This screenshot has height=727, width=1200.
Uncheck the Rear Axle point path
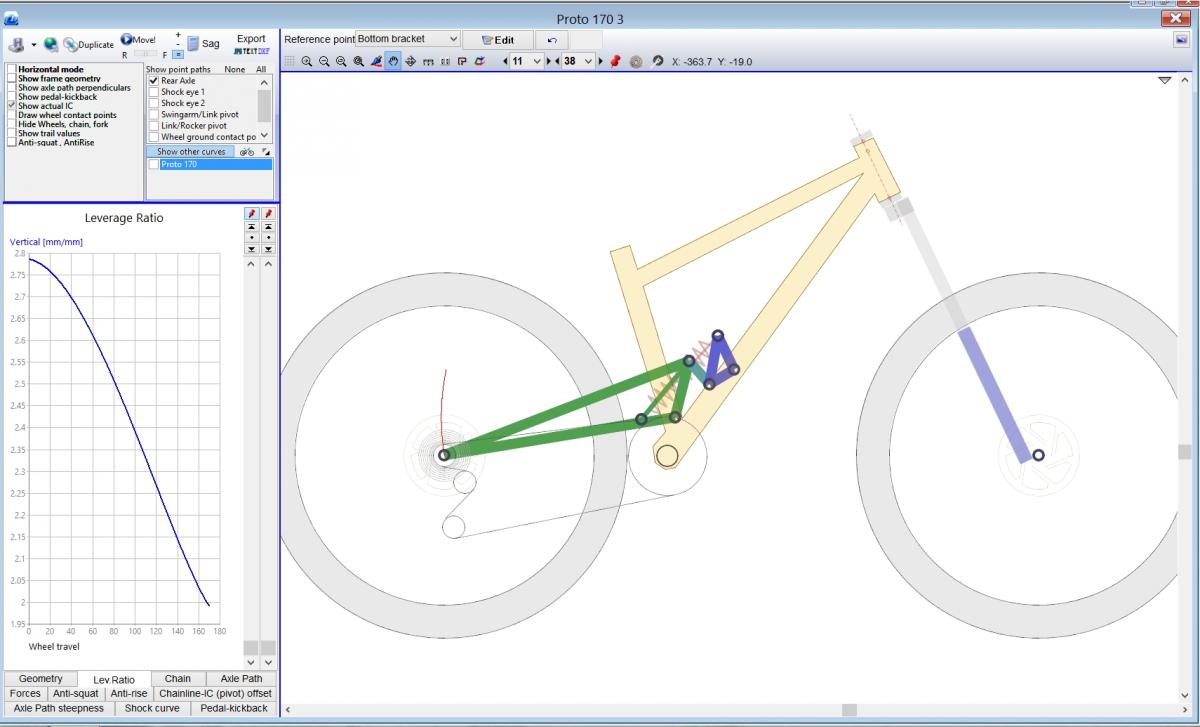[x=154, y=80]
